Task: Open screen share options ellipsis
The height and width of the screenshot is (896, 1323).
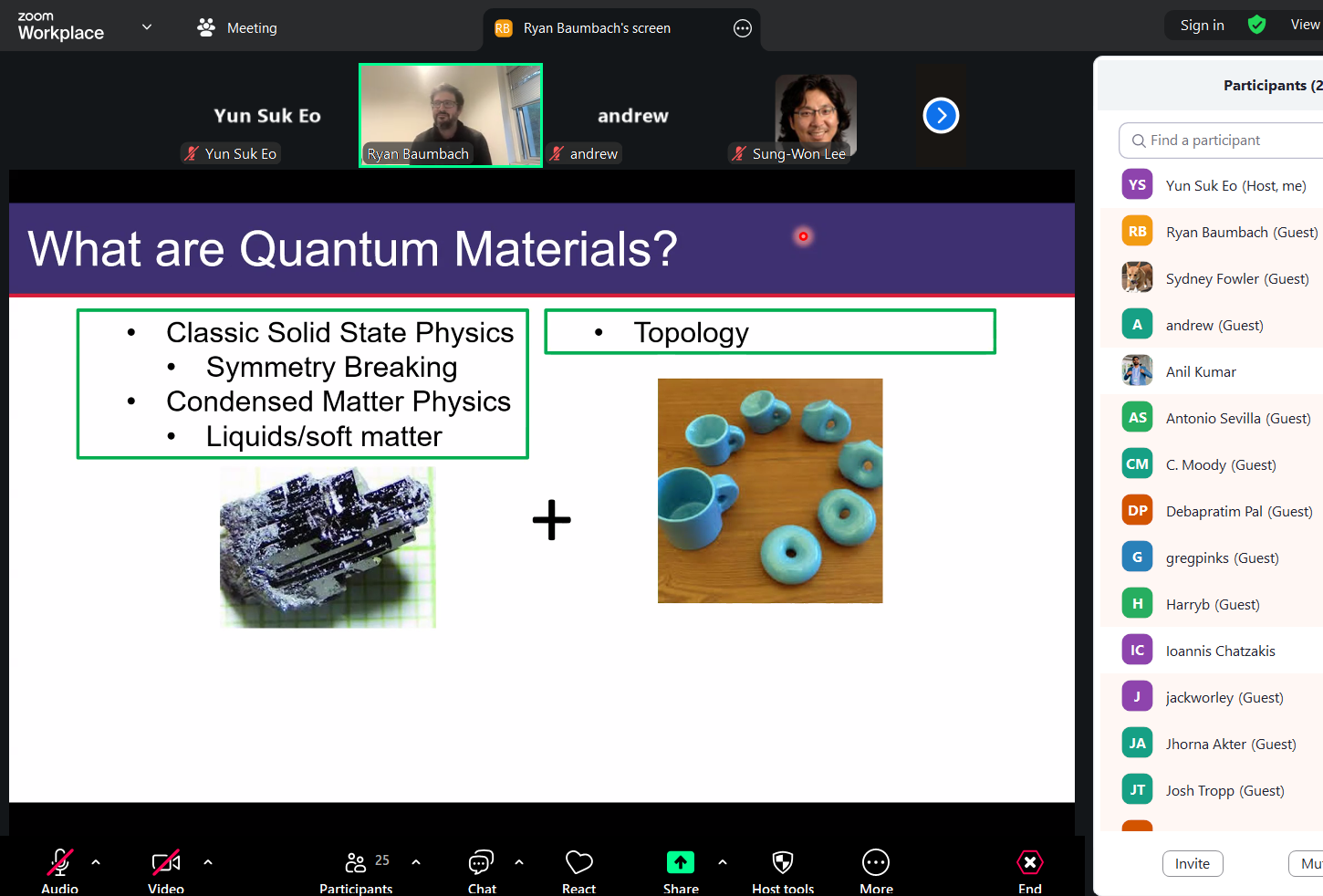Action: pos(743,28)
